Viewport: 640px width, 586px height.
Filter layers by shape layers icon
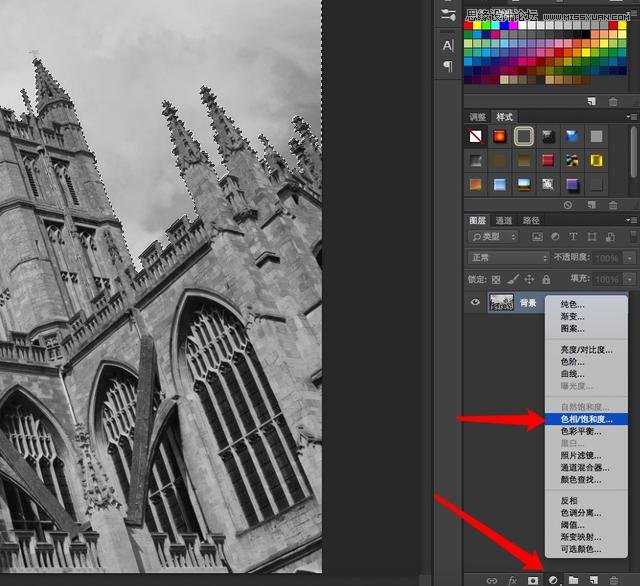(592, 237)
